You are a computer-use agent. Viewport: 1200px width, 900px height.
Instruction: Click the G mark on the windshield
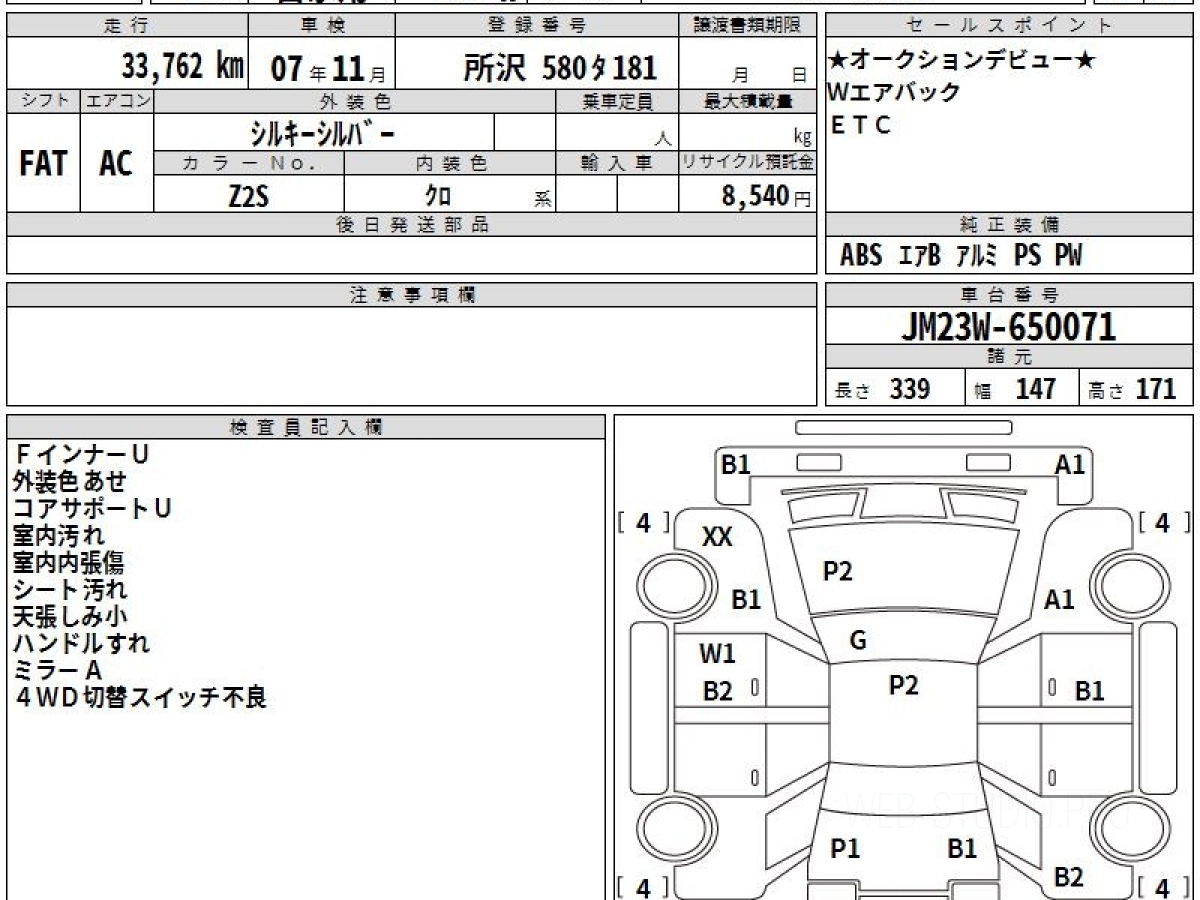coord(858,642)
